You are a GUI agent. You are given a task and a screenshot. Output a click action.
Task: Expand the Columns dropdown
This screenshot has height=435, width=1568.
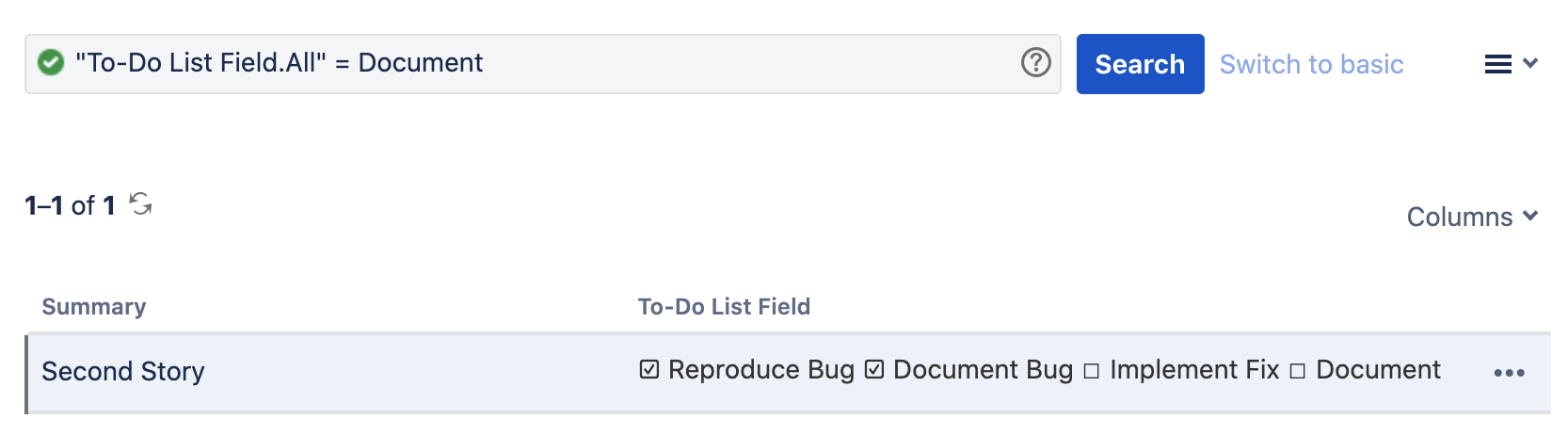coord(1472,217)
